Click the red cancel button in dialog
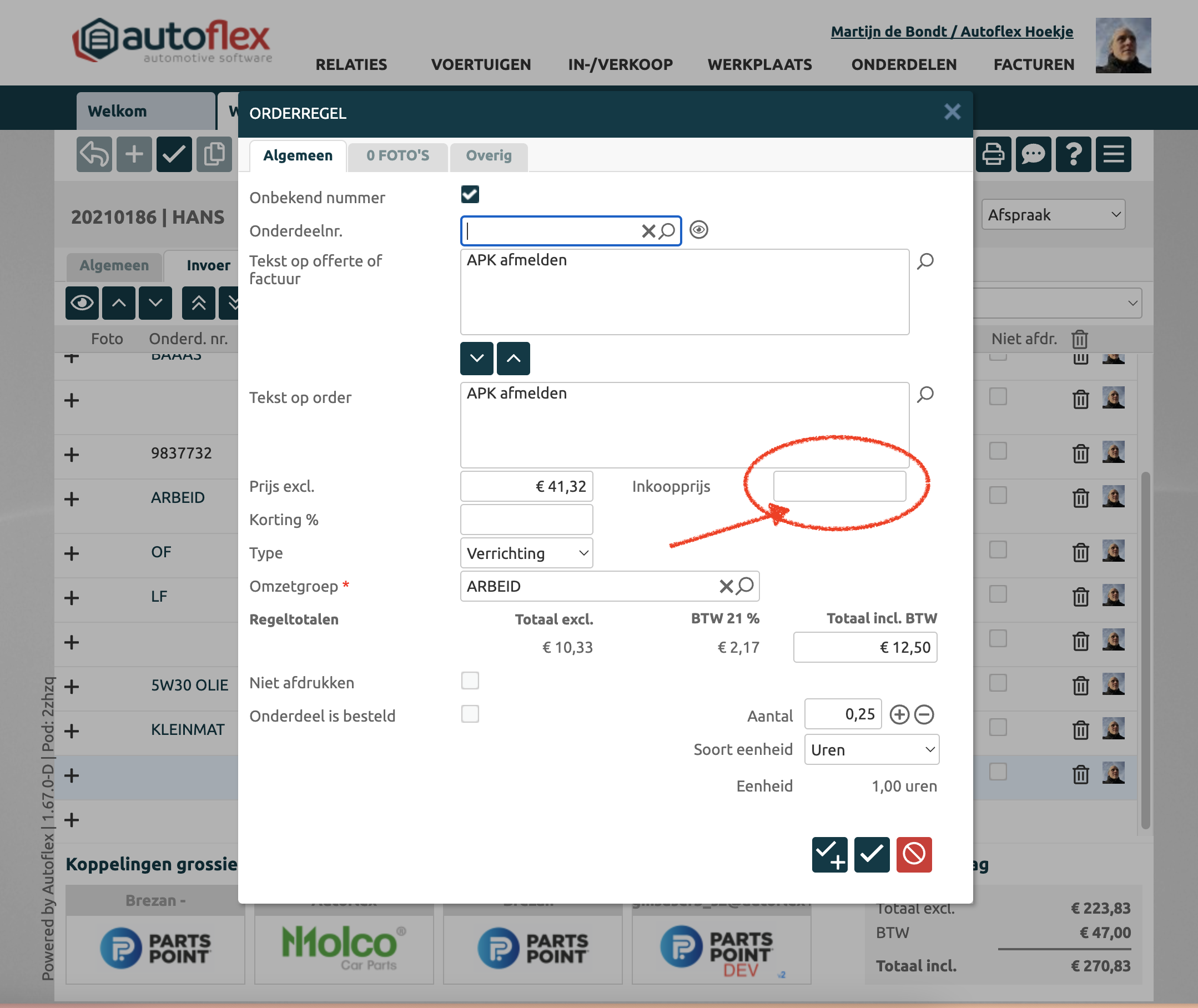 tap(913, 854)
